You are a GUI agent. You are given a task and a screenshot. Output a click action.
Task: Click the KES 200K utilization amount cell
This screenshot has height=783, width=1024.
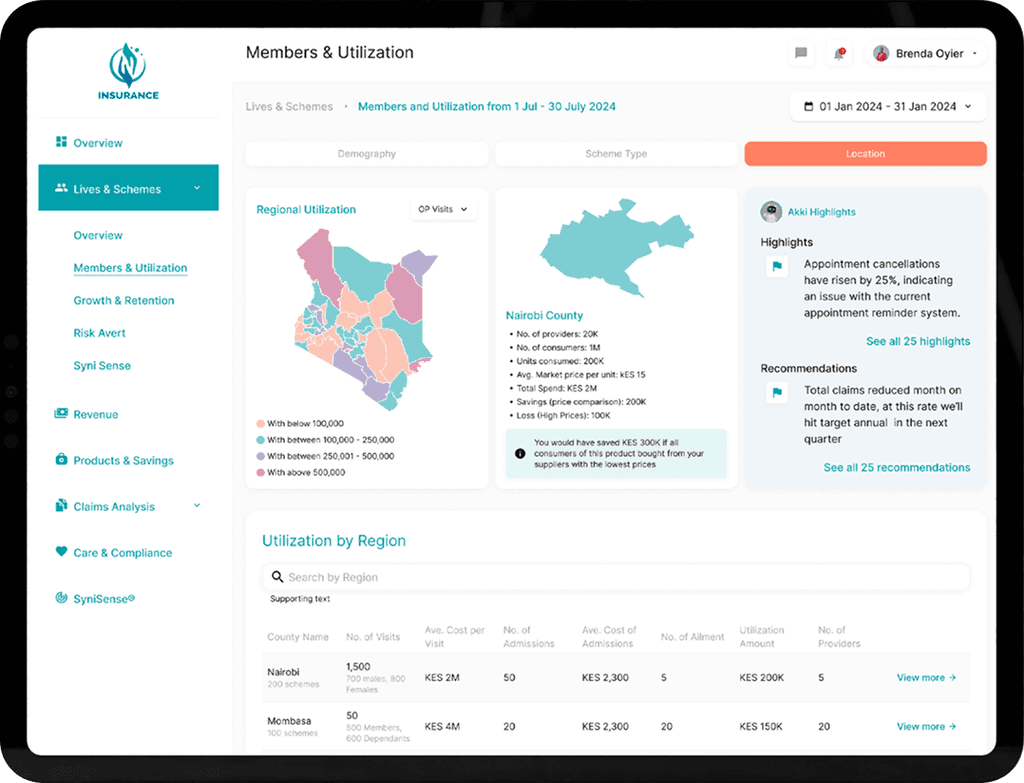coord(761,678)
